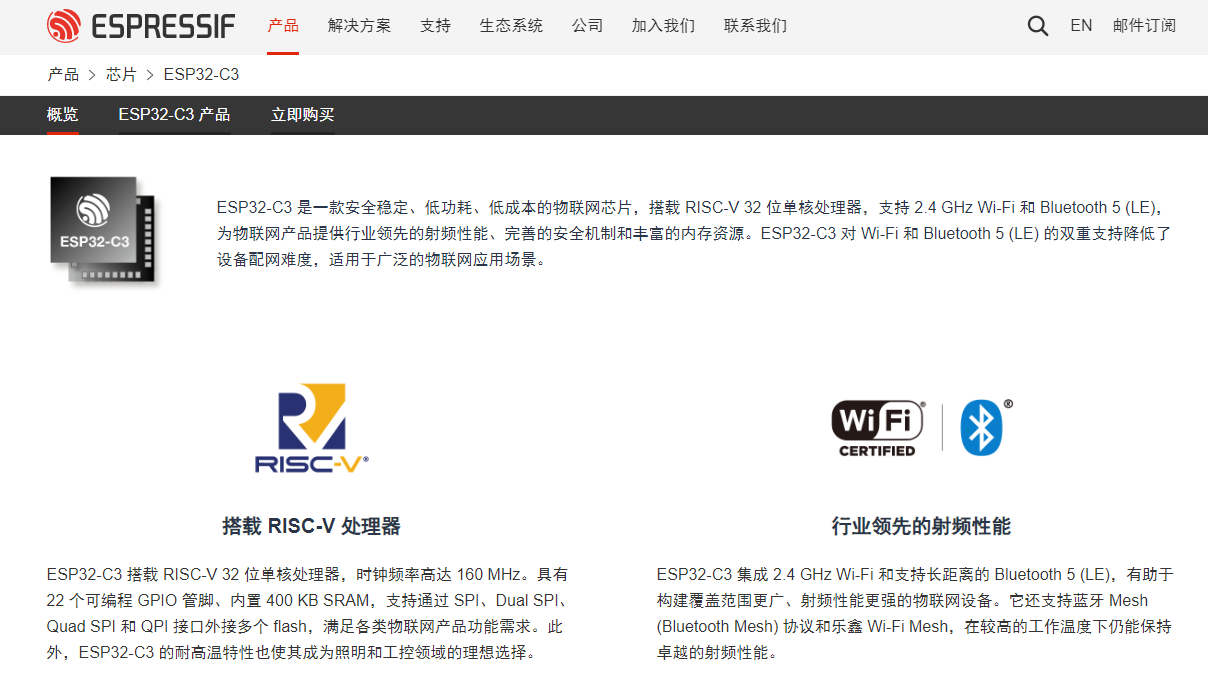
Task: Open the 立即购买 tab
Action: click(302, 115)
